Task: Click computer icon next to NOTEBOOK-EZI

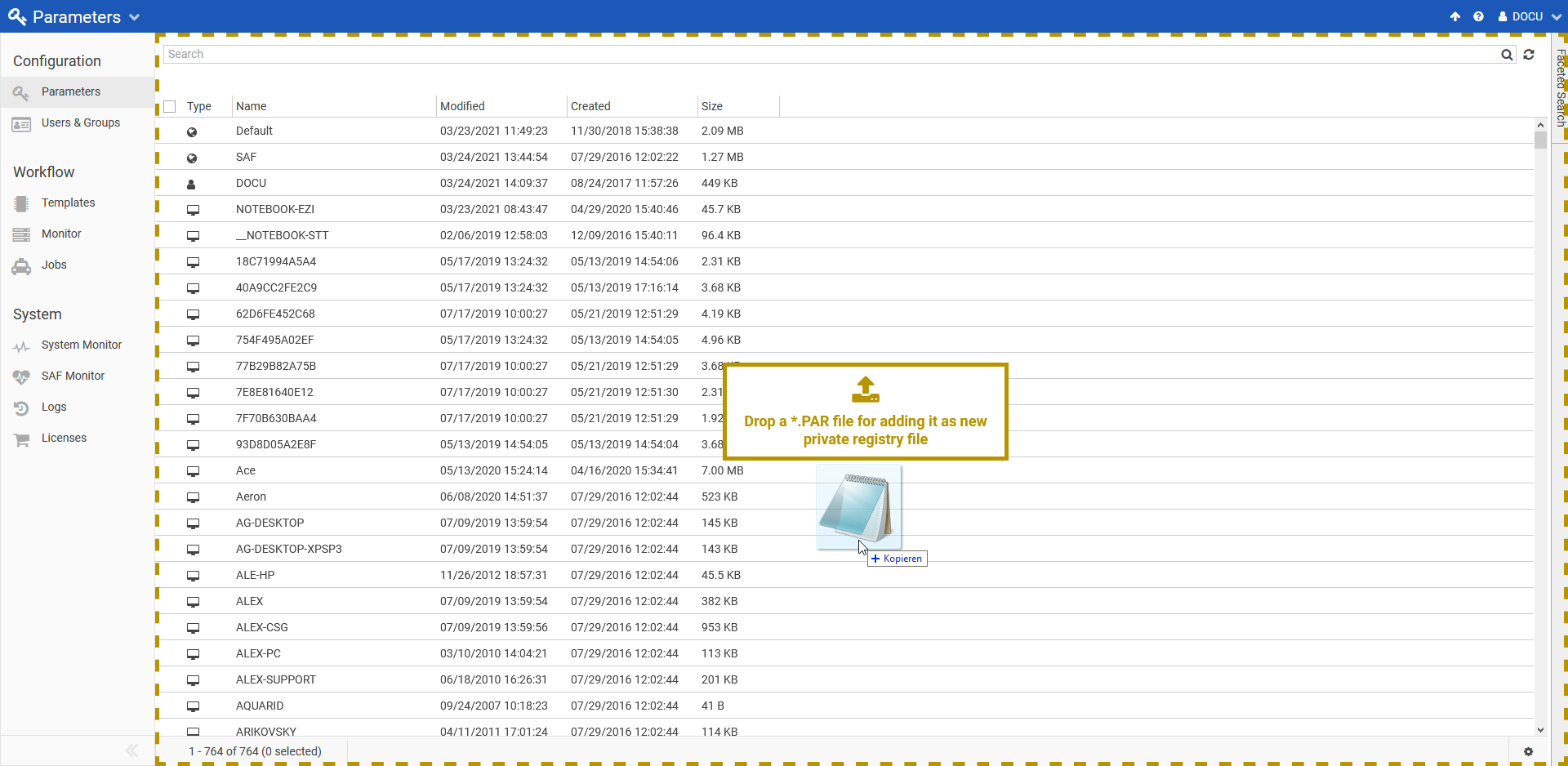Action: [193, 210]
